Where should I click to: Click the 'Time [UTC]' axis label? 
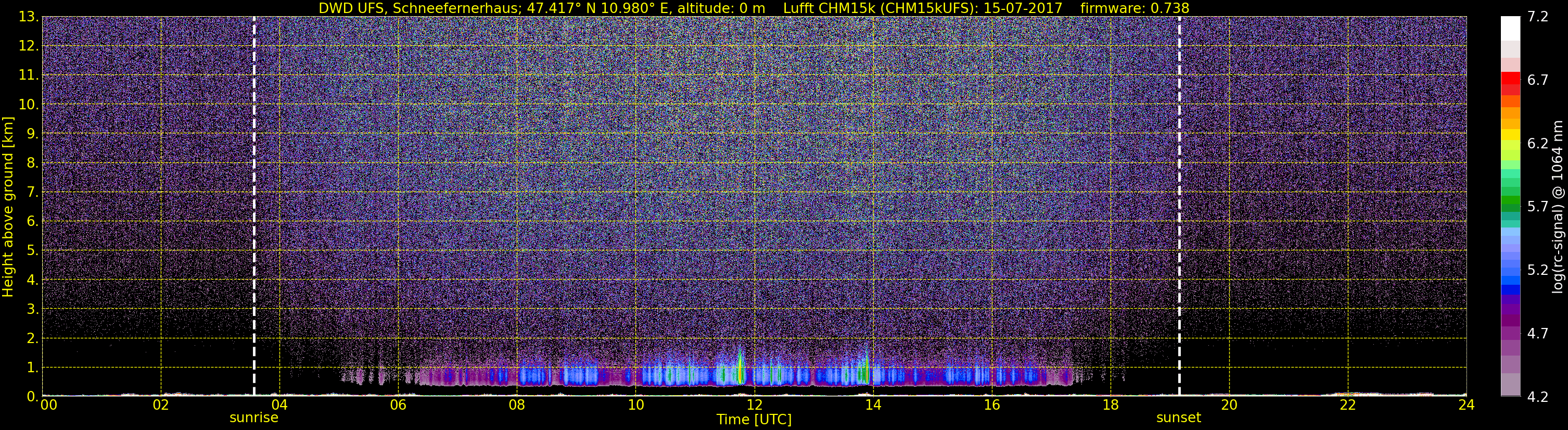coord(754,420)
